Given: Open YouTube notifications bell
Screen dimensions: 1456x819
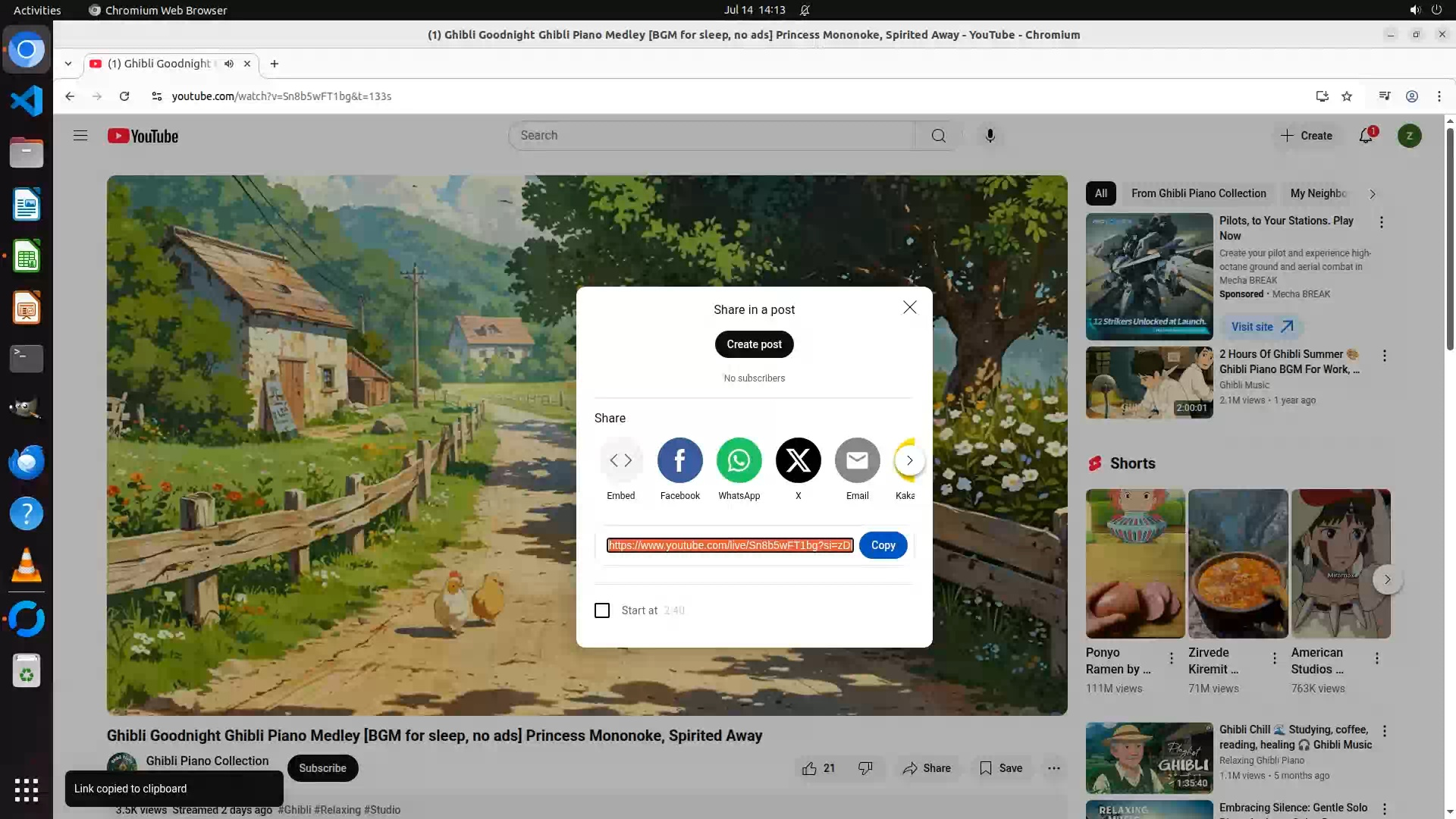Looking at the screenshot, I should pyautogui.click(x=1366, y=136).
